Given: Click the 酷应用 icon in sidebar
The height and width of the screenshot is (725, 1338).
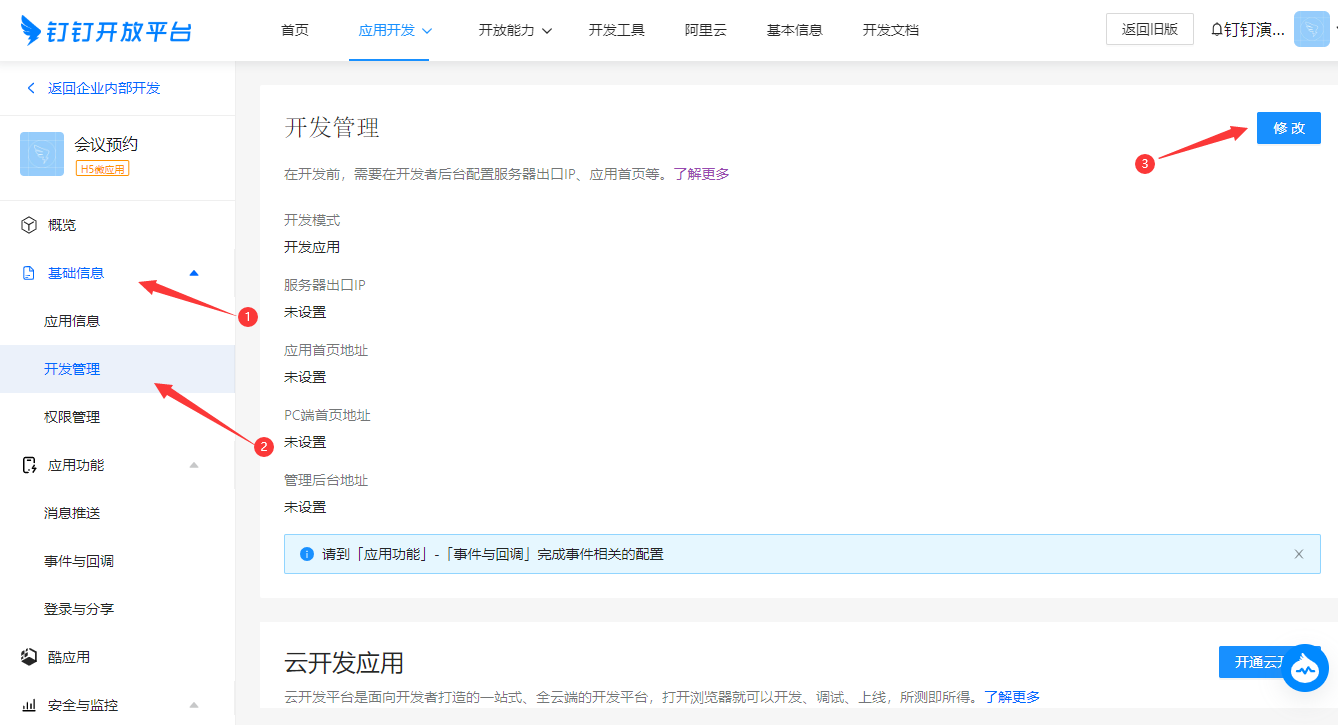Looking at the screenshot, I should (29, 657).
